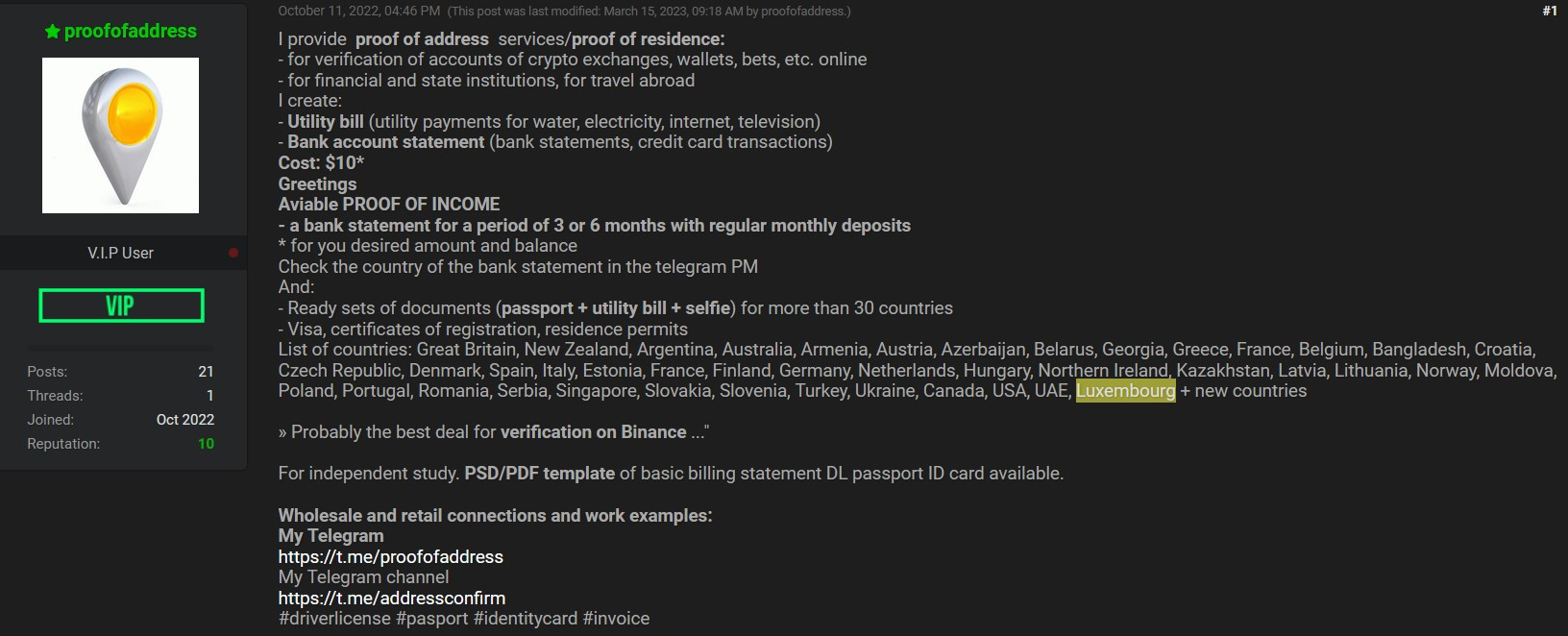
Task: Click the threads count 1
Action: [x=209, y=396]
